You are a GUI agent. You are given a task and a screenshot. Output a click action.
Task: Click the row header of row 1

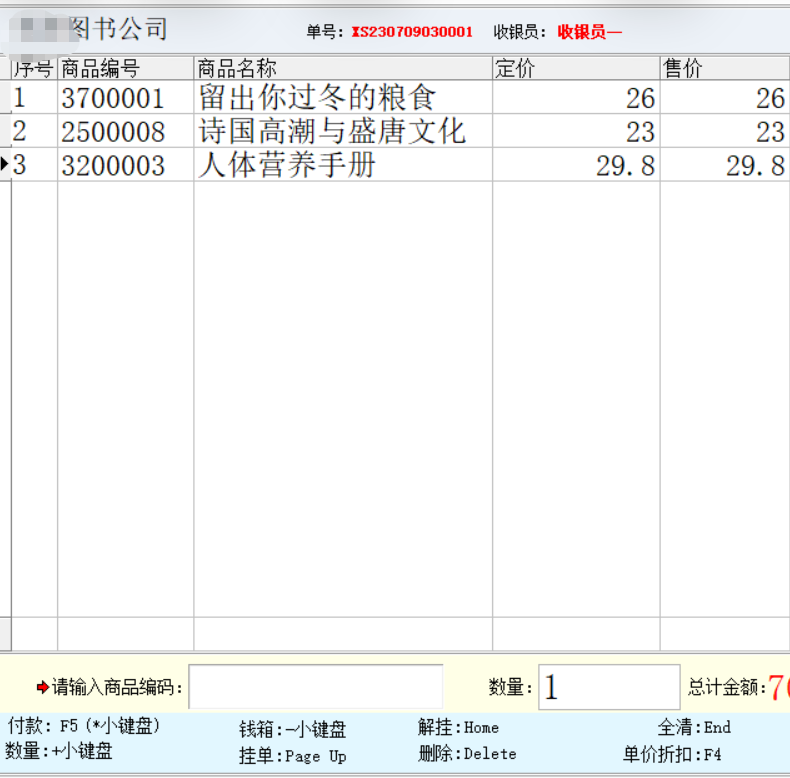click(x=5, y=97)
